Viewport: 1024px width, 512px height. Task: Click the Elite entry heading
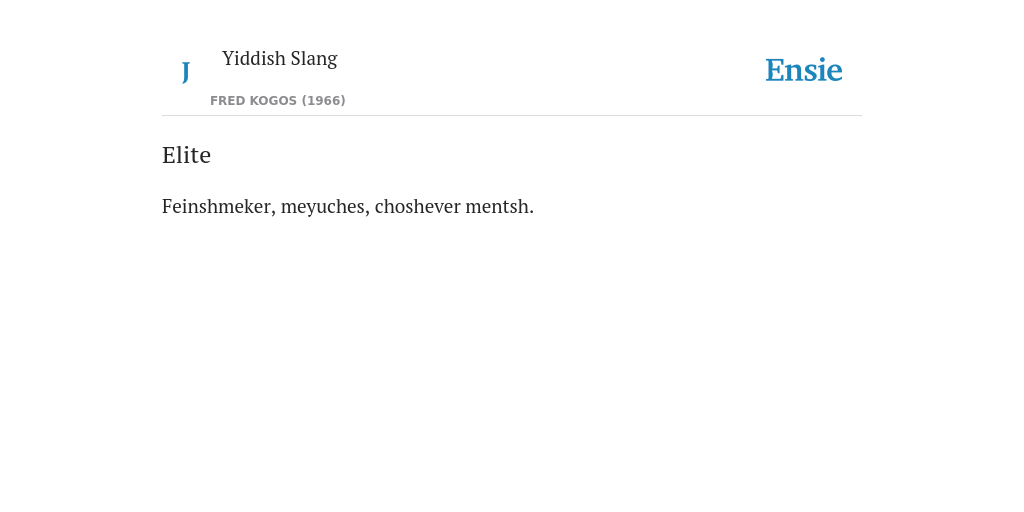pyautogui.click(x=186, y=155)
